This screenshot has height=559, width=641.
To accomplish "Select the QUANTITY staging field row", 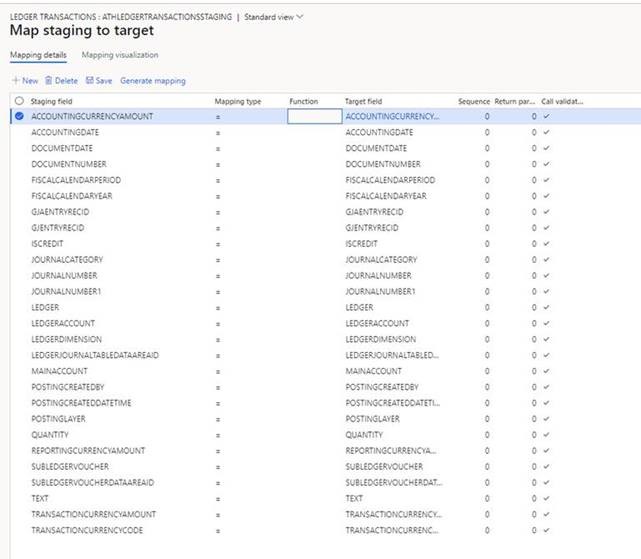I will click(50, 434).
